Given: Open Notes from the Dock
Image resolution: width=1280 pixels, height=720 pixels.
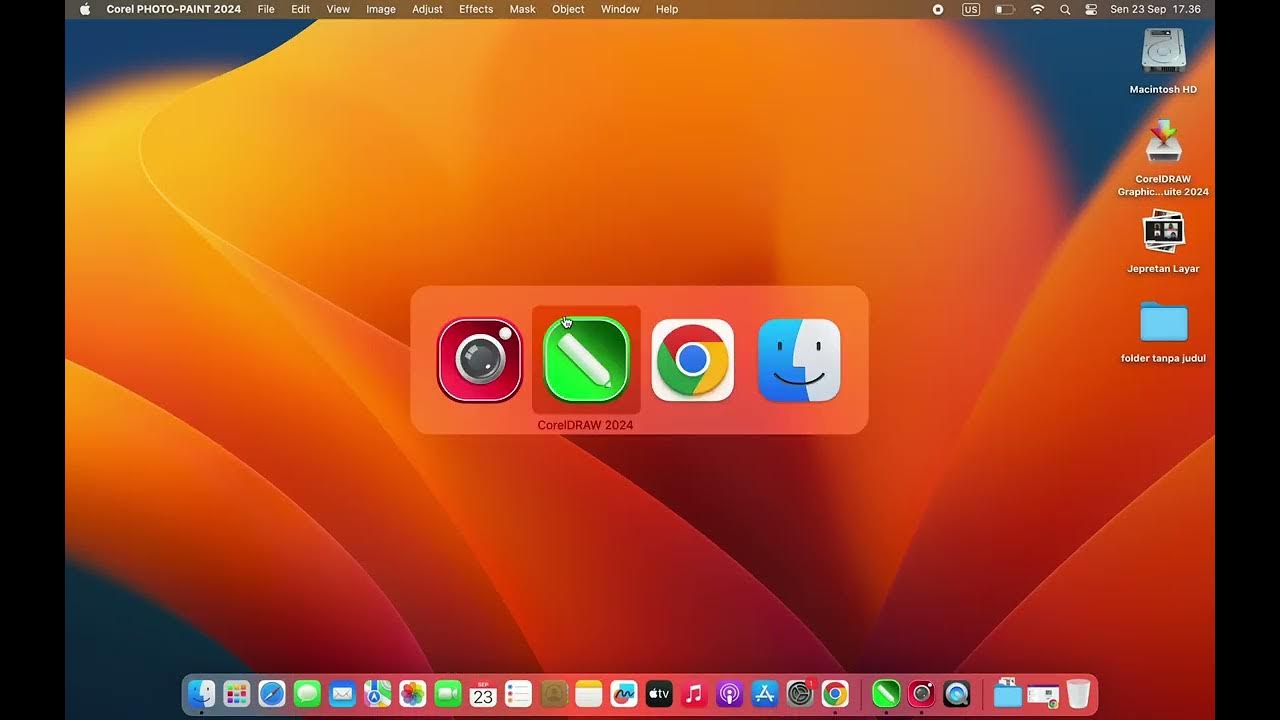Looking at the screenshot, I should pyautogui.click(x=589, y=693).
